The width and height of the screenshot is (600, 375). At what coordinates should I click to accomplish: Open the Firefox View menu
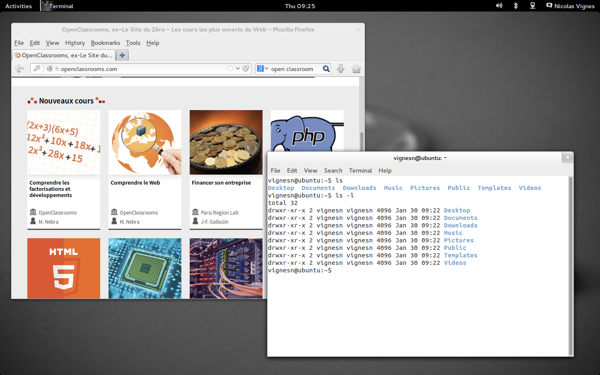point(52,43)
